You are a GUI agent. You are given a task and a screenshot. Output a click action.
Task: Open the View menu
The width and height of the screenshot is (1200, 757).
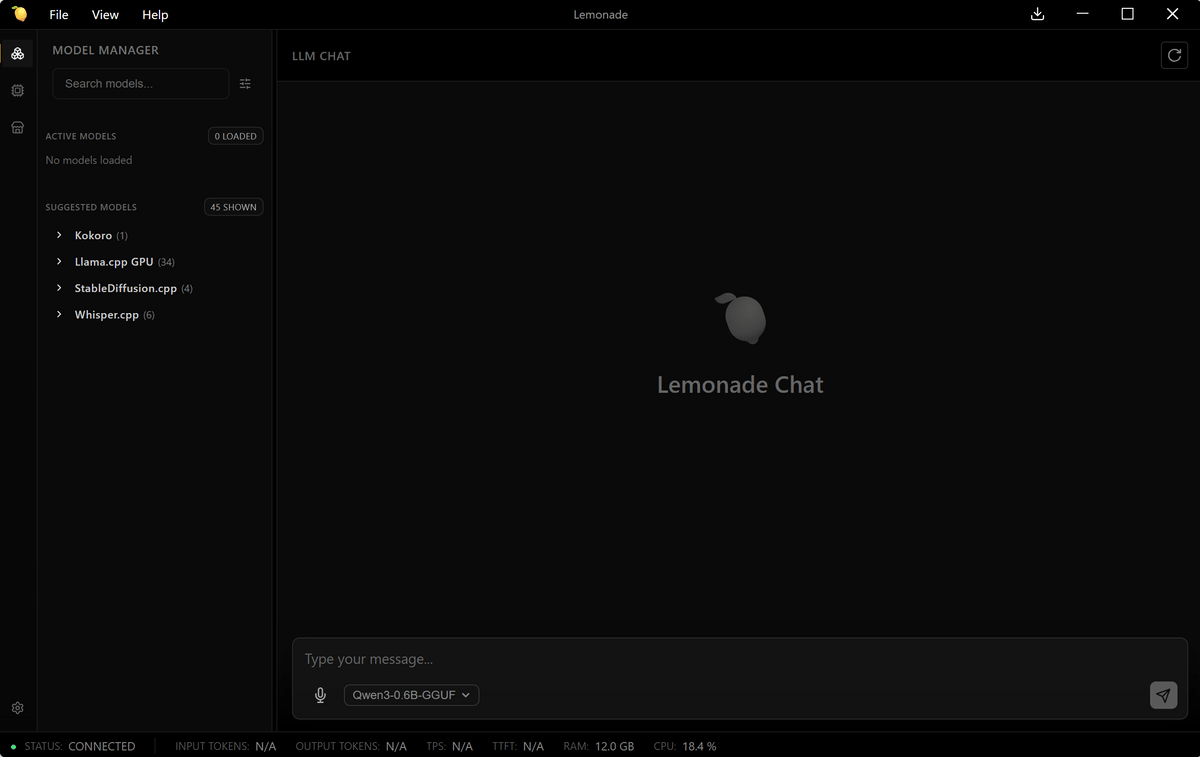click(105, 15)
